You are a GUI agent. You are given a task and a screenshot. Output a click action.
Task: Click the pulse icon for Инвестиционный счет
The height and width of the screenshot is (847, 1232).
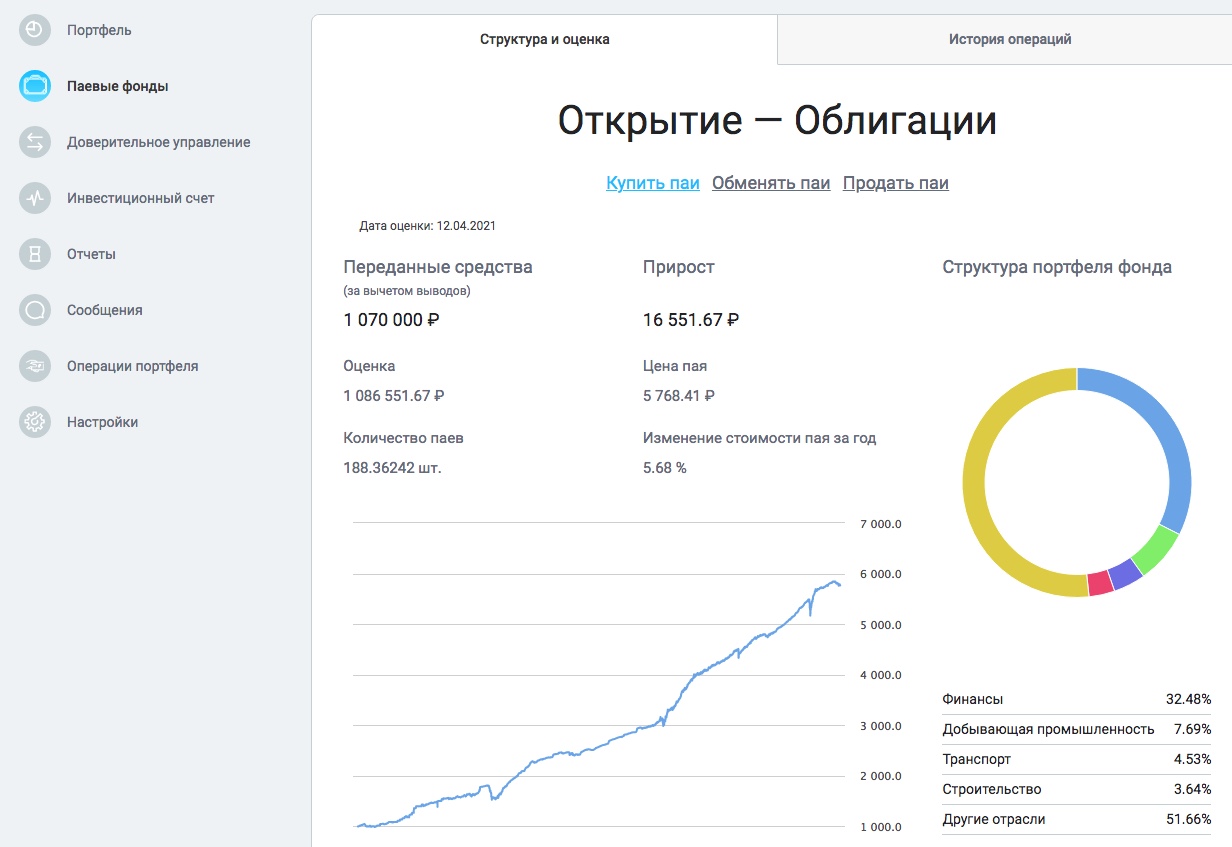35,198
